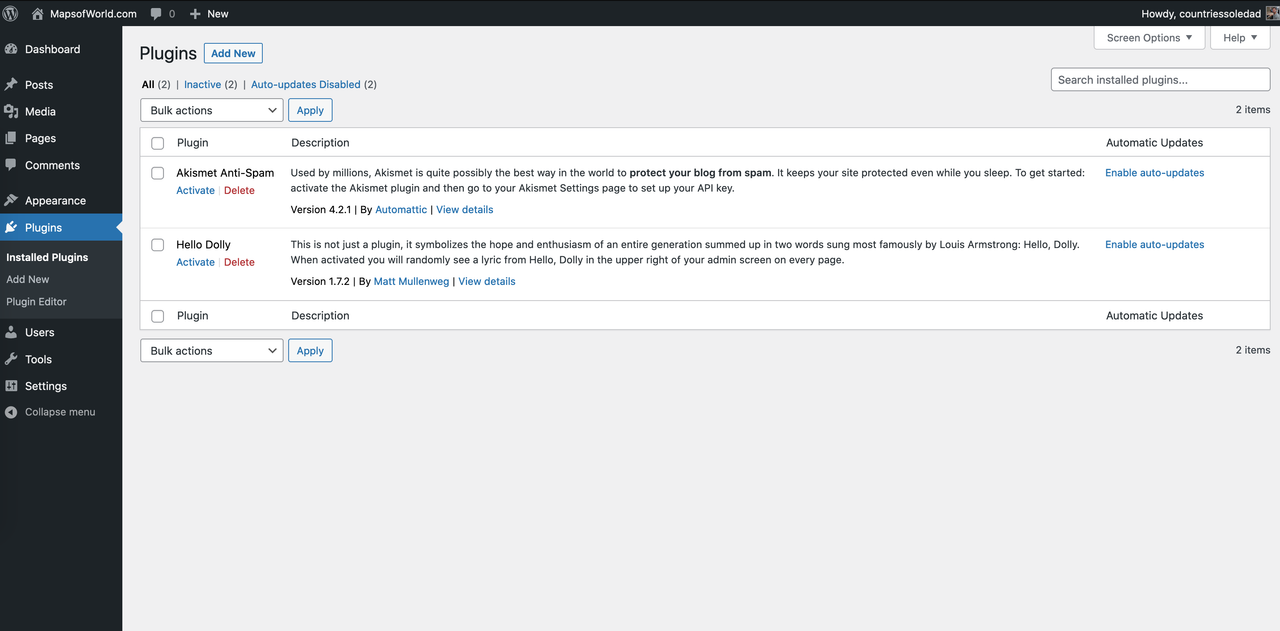Open the Appearance menu label

coord(55,200)
